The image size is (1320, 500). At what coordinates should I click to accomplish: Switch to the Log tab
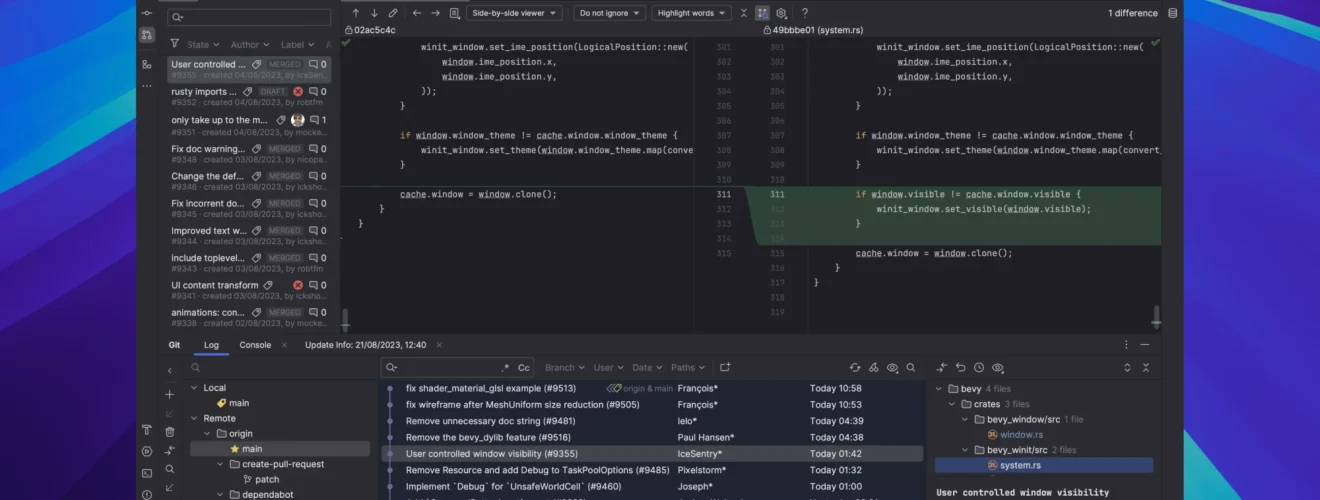tap(212, 345)
